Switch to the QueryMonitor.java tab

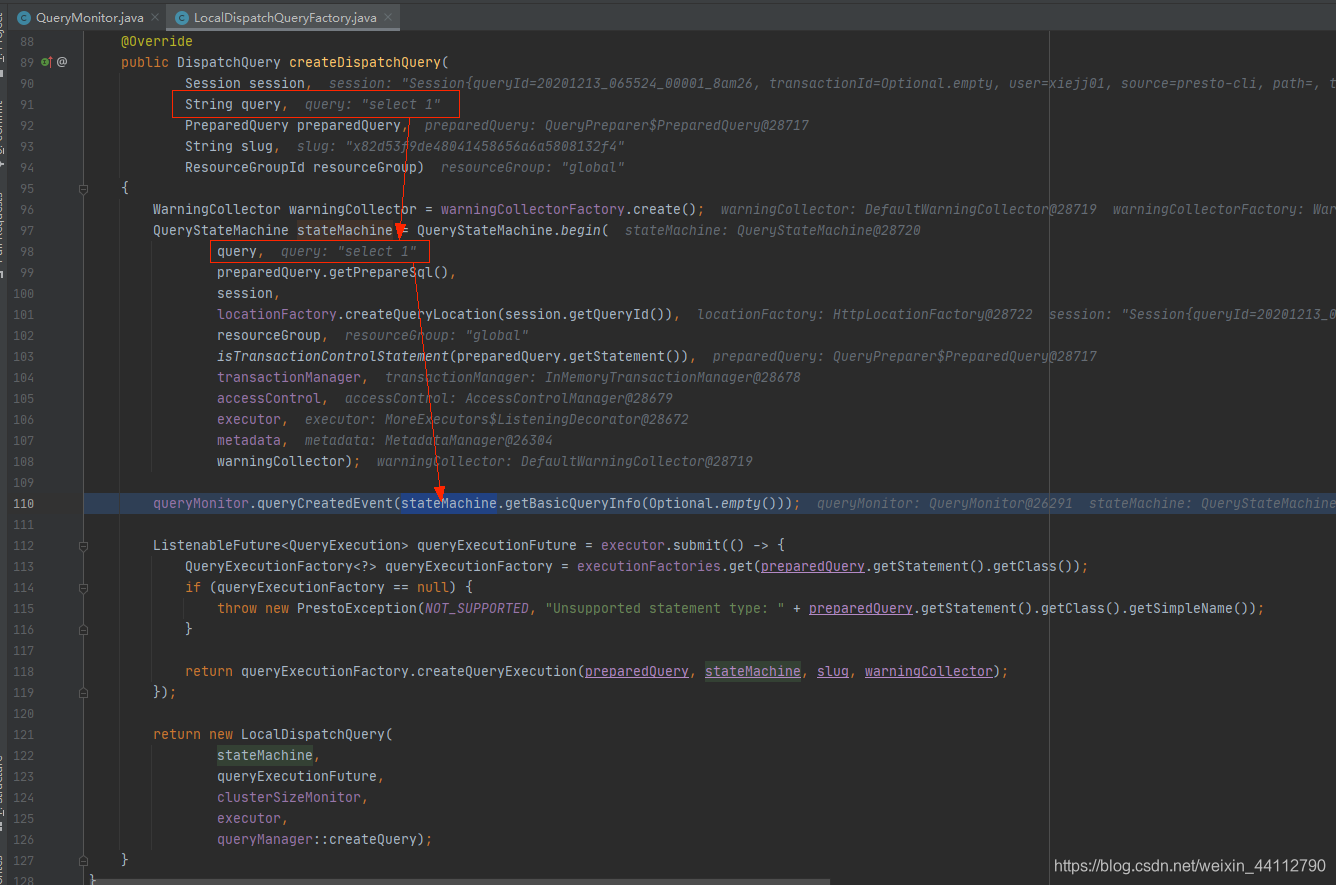click(x=90, y=18)
